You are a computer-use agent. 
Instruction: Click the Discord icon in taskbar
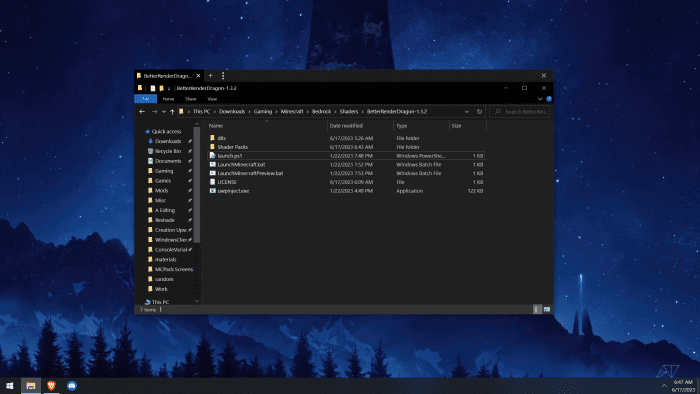click(x=72, y=386)
